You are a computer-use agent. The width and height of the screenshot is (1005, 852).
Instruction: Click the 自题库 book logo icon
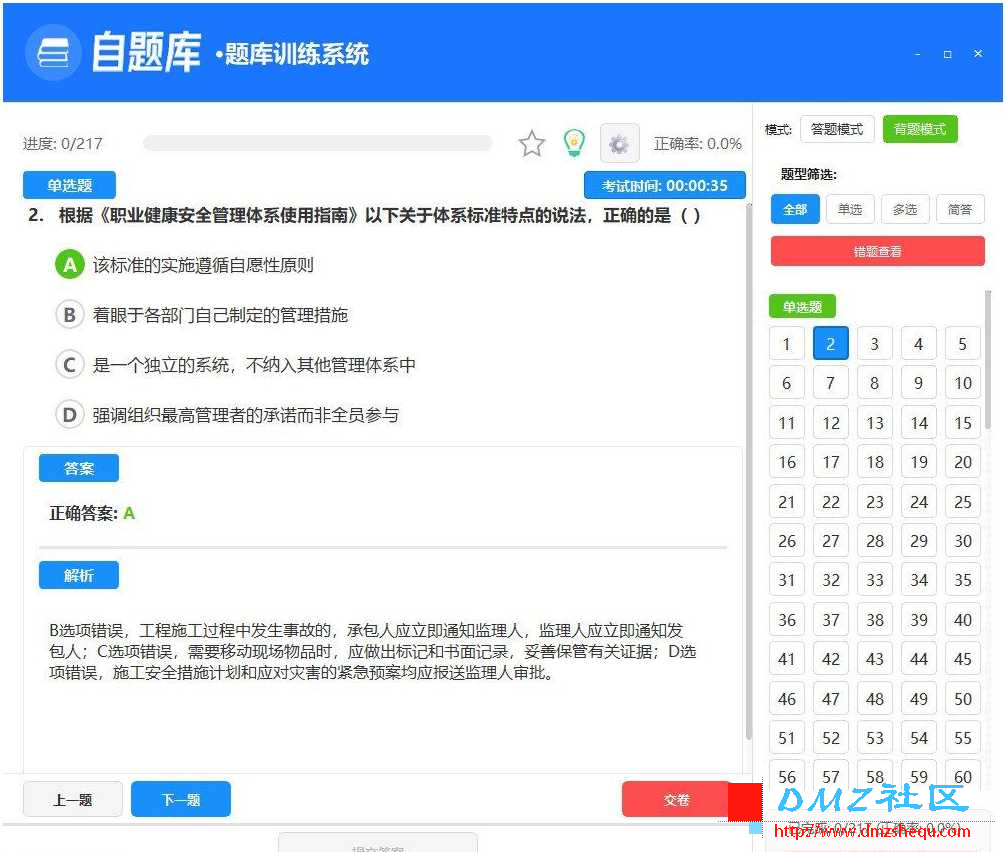pos(53,53)
